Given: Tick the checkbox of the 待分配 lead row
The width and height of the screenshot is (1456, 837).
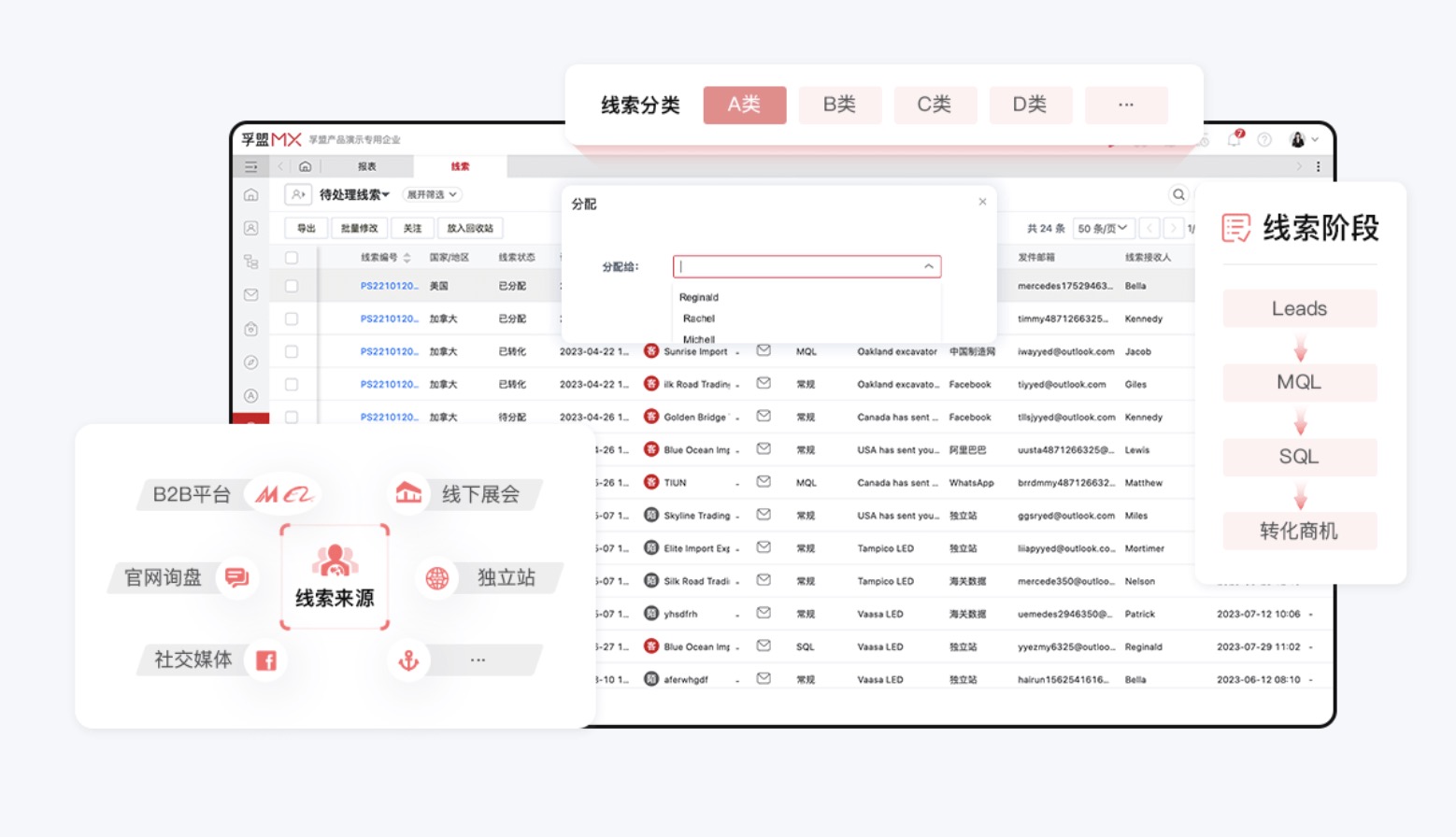Looking at the screenshot, I should pyautogui.click(x=292, y=415).
